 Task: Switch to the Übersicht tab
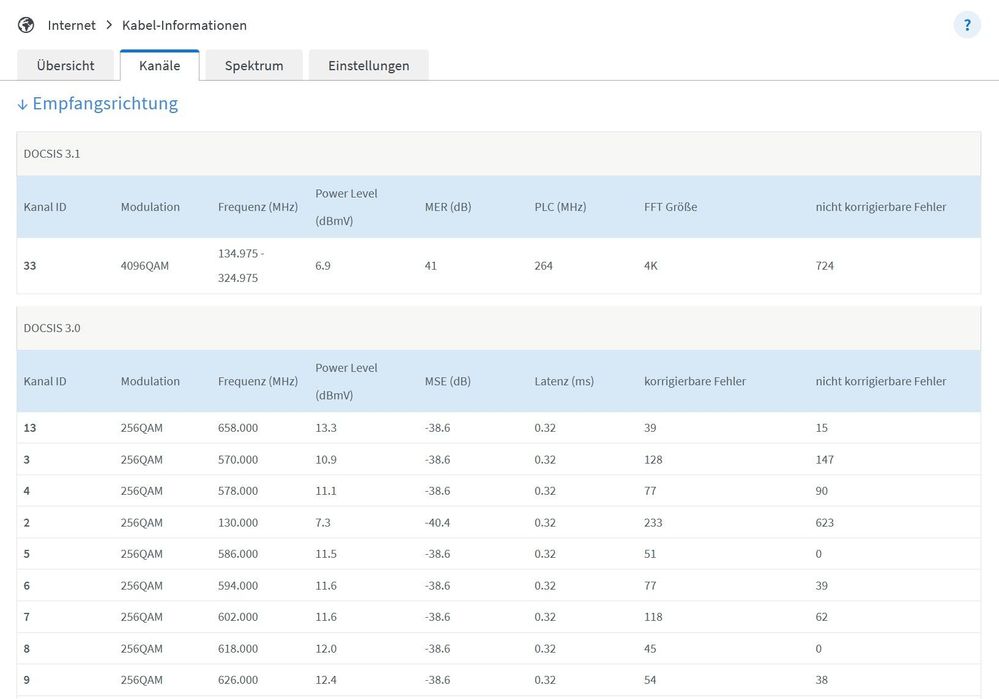pos(66,64)
